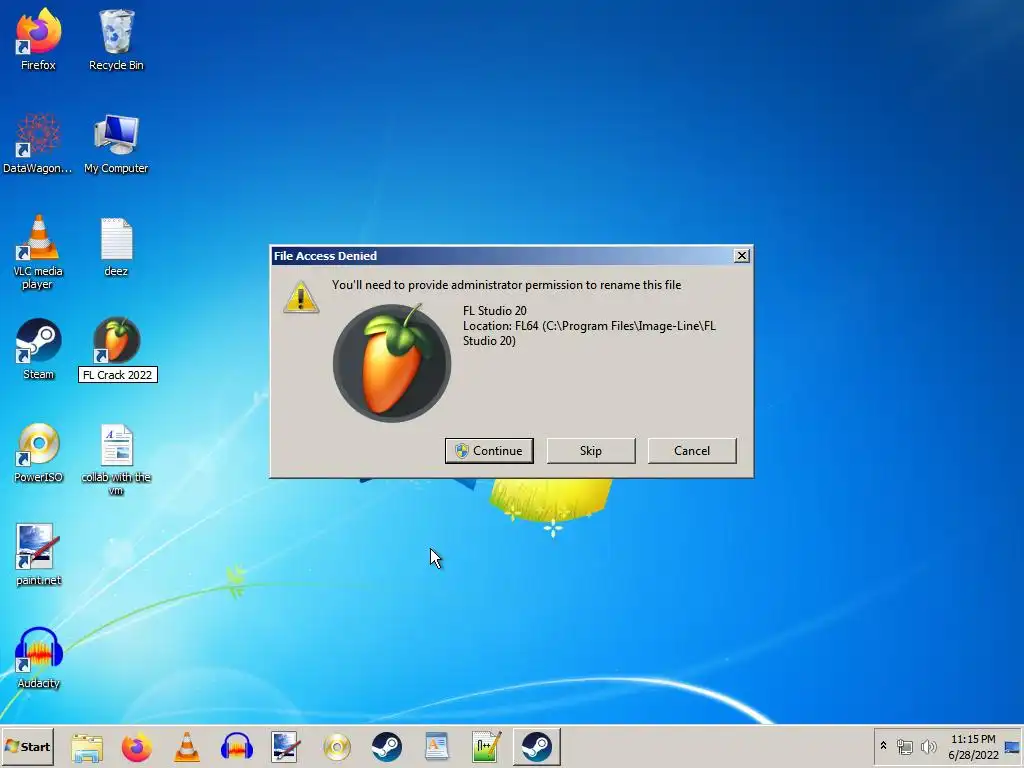Open the notepad pencil icon on taskbar
The height and width of the screenshot is (768, 1024).
coord(487,747)
